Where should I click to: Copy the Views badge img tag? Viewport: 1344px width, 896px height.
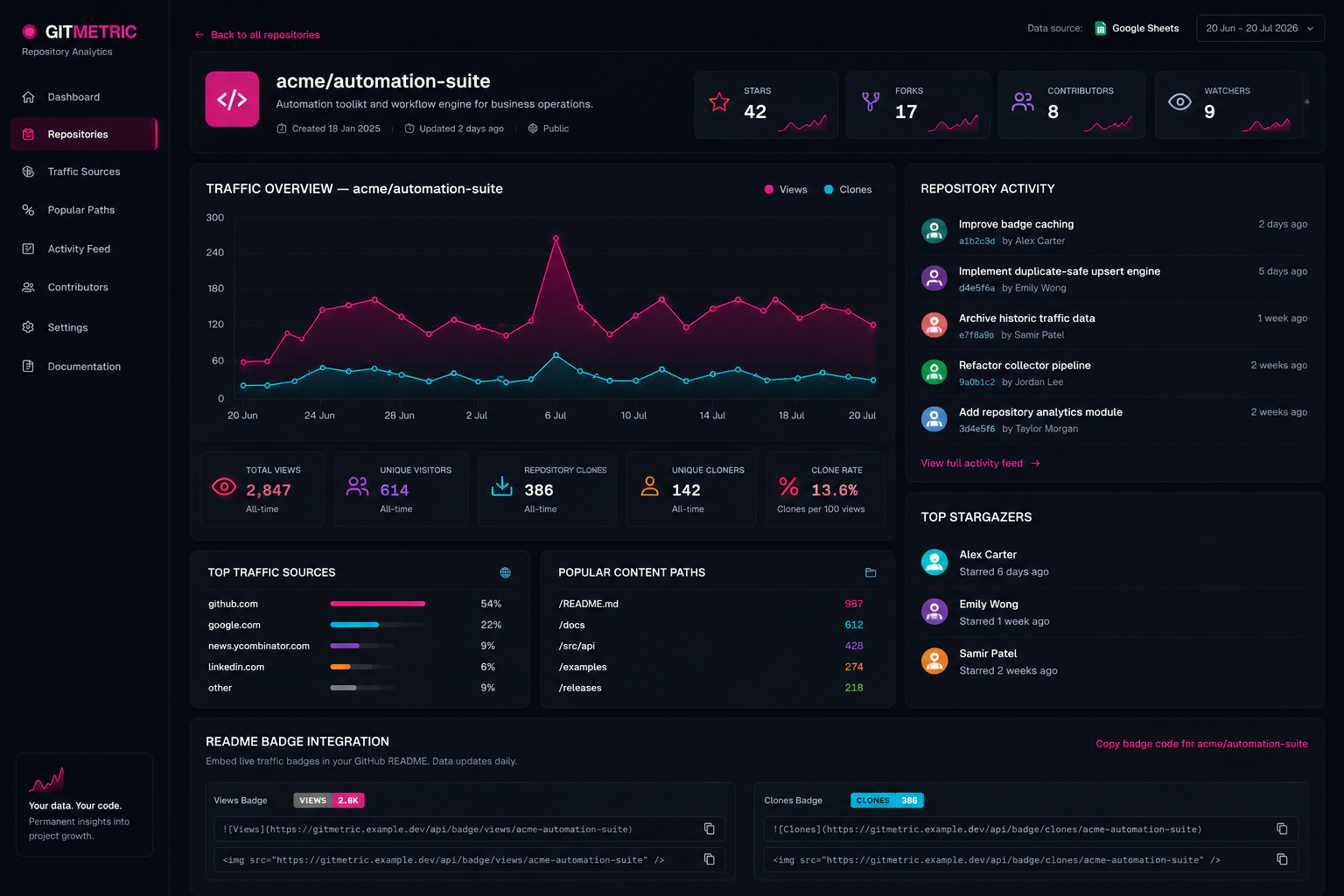tap(710, 859)
